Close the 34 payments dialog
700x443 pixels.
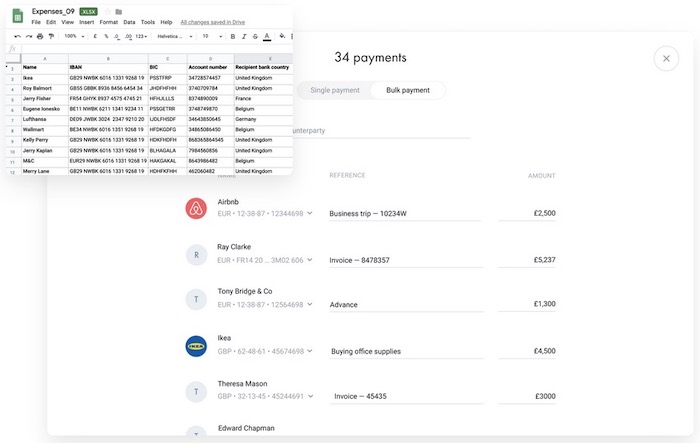click(x=666, y=59)
